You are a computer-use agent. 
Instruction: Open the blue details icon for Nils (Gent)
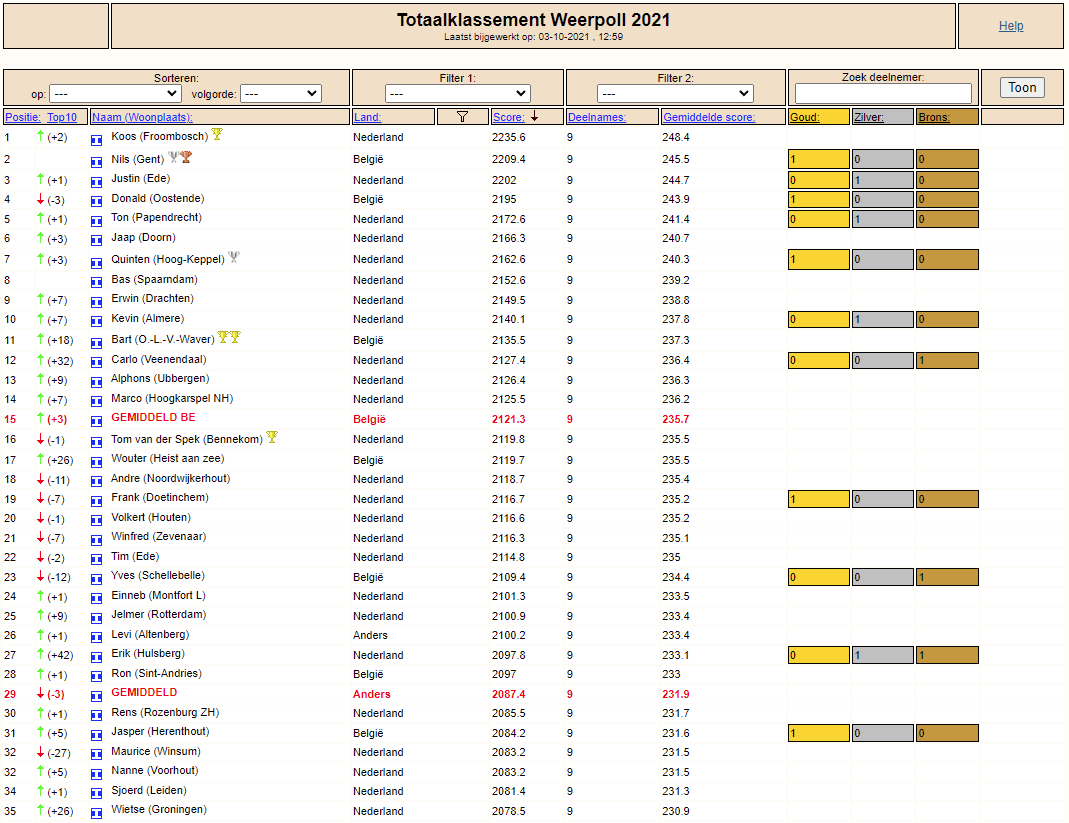[96, 162]
